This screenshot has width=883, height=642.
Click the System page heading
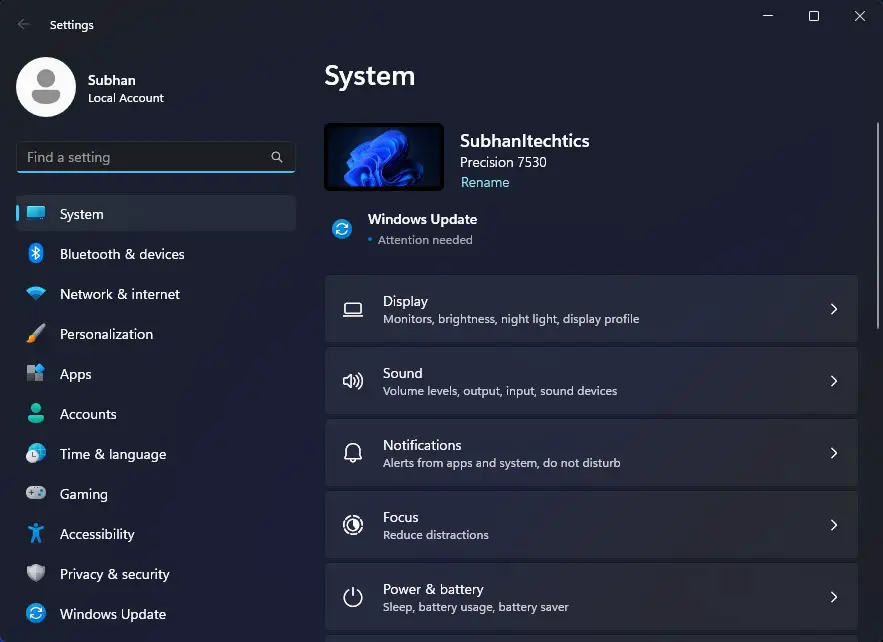tap(370, 76)
